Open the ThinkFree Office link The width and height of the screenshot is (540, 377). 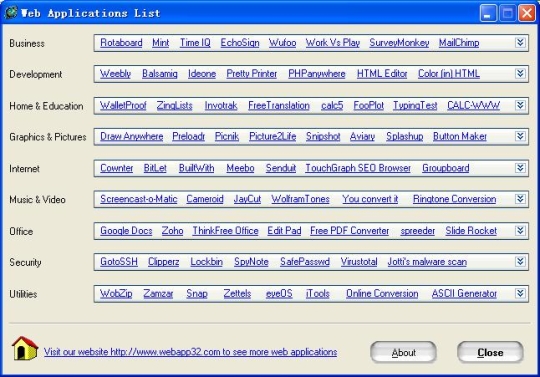(225, 231)
